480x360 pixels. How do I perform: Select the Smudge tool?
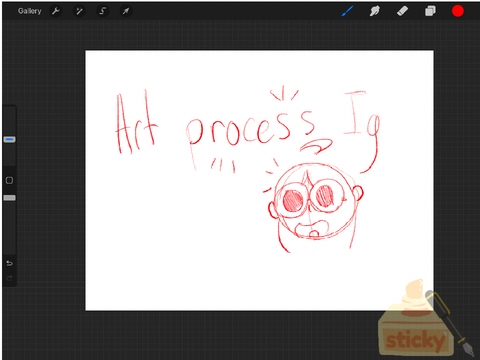(x=375, y=11)
